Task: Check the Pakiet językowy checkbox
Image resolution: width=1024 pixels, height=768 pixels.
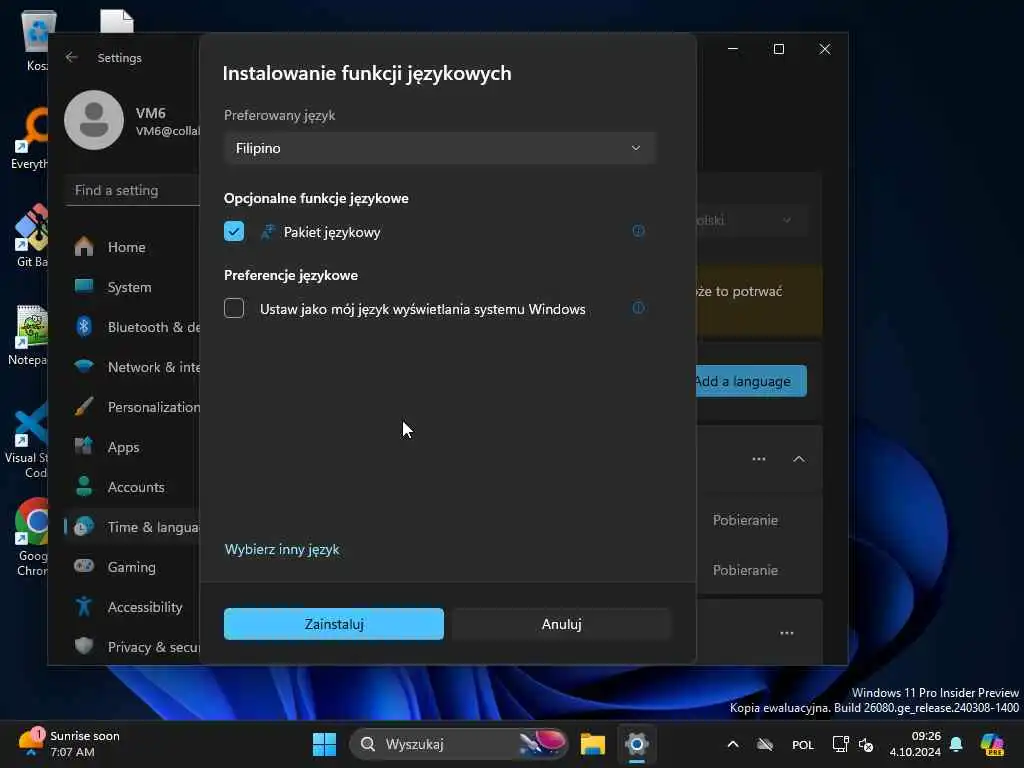Action: 234,231
